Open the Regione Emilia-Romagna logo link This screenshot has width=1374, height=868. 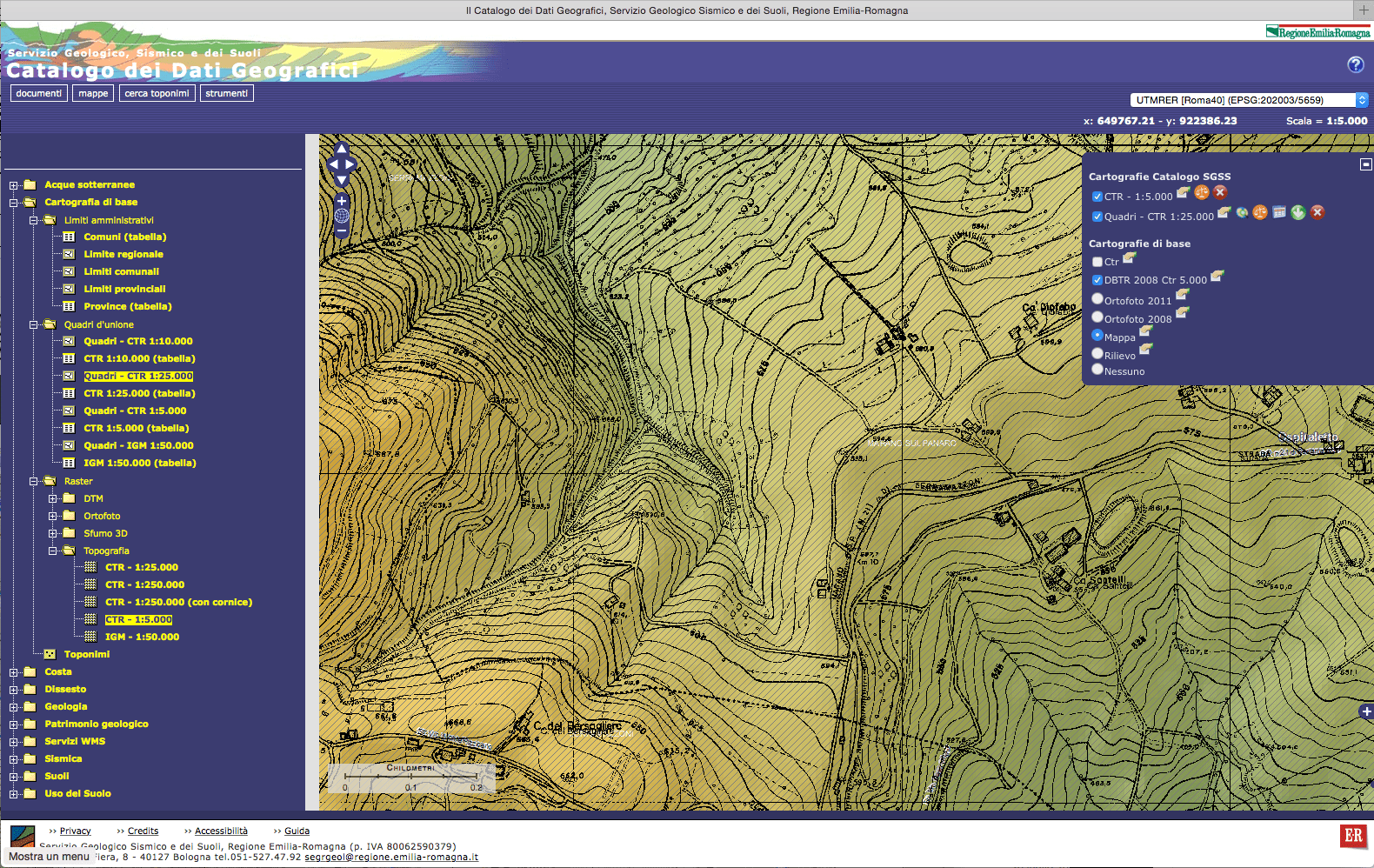[1317, 32]
